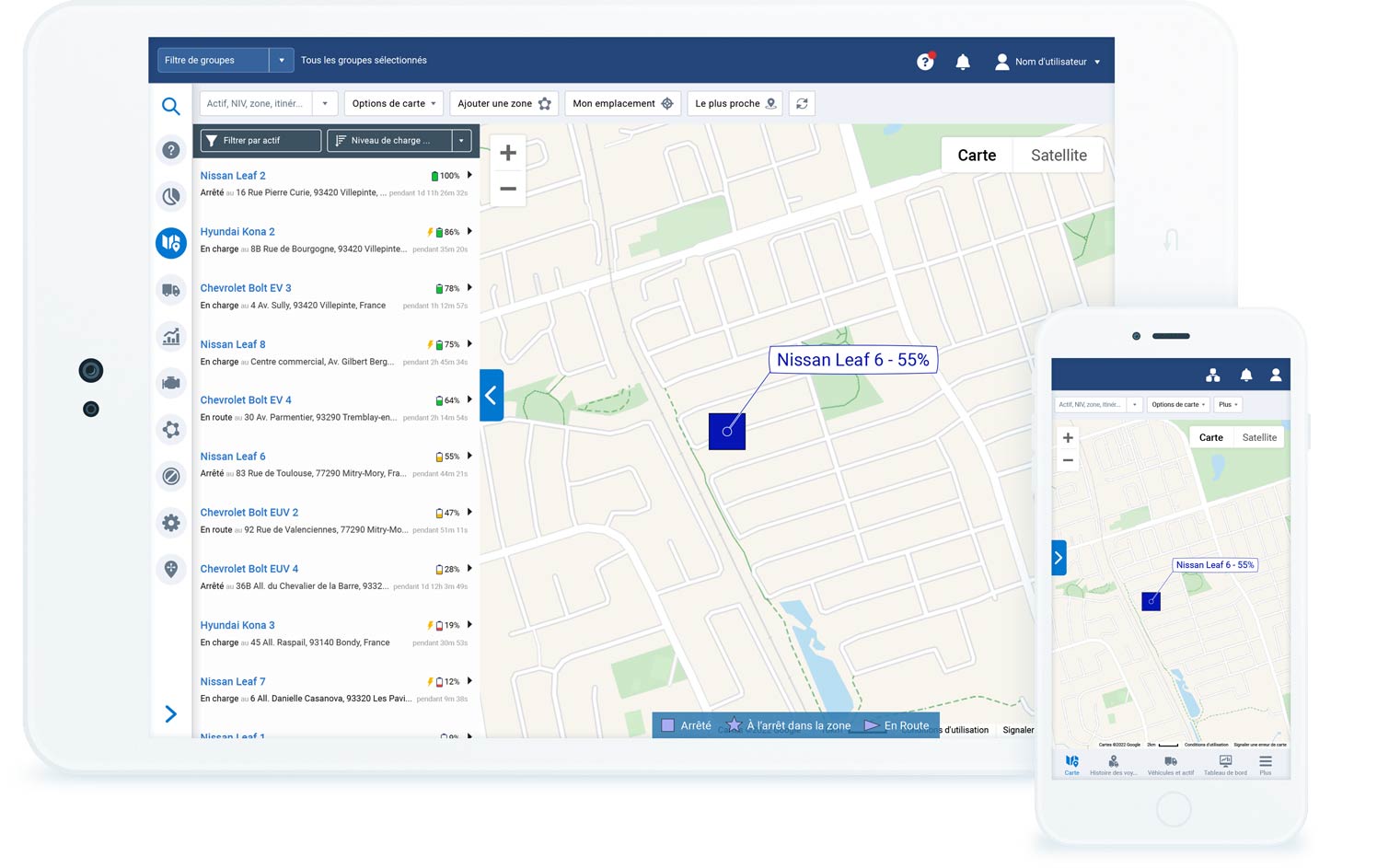Expand the Nissan Leaf 6 entry arrow
This screenshot has height=868, width=1377.
pos(469,456)
